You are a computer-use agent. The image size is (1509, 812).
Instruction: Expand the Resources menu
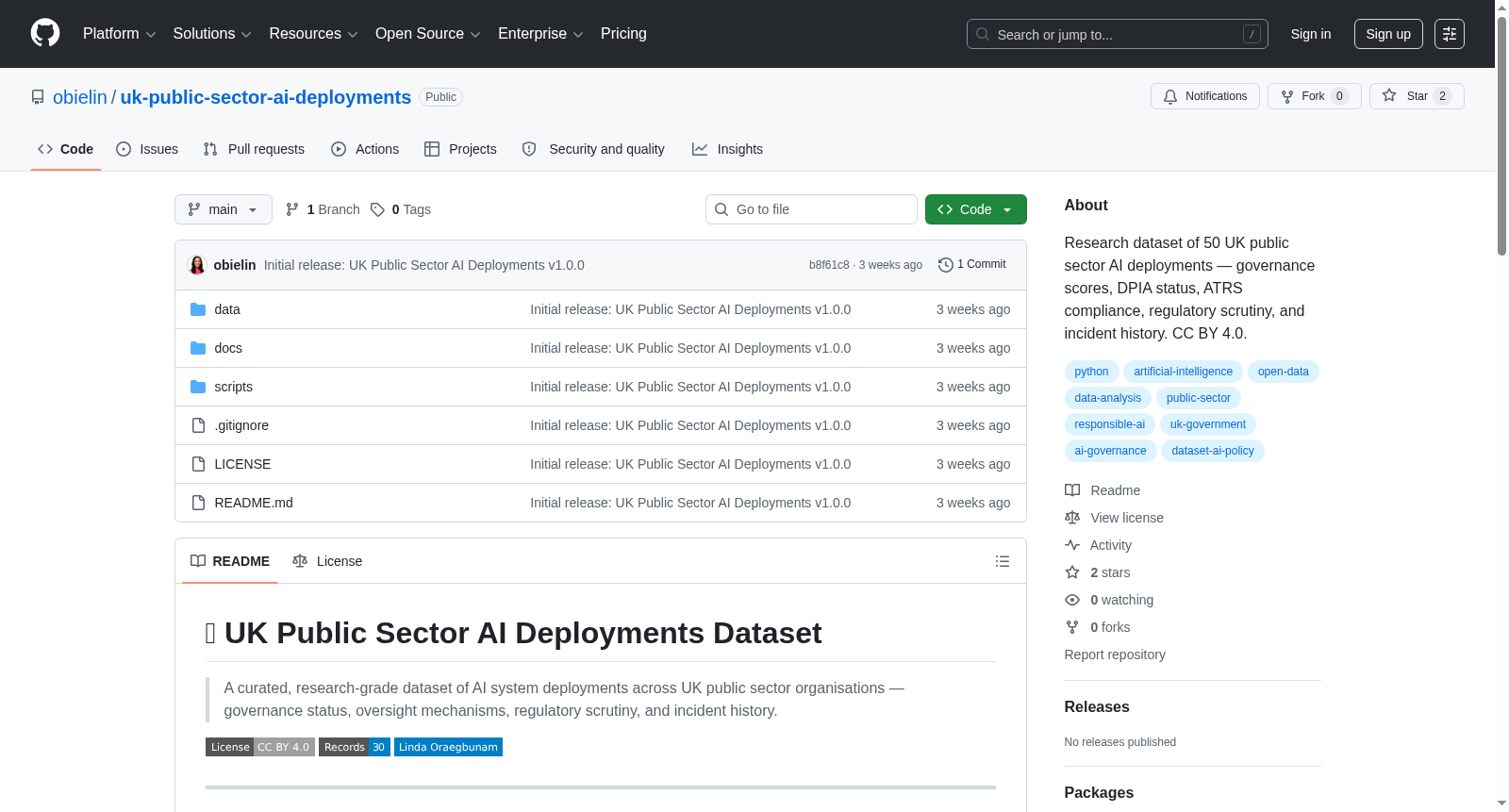(313, 34)
